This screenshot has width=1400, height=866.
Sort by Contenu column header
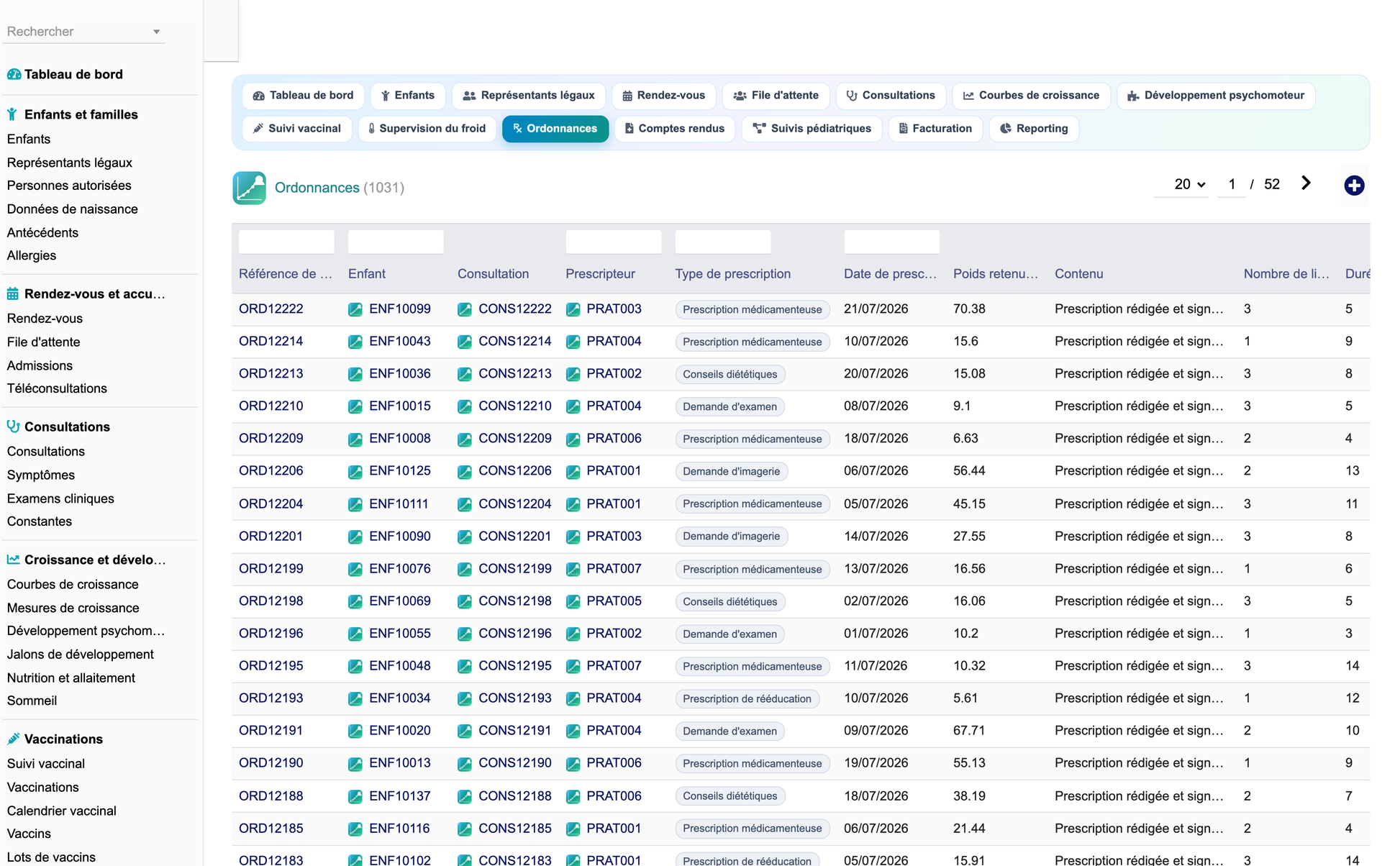(x=1079, y=274)
